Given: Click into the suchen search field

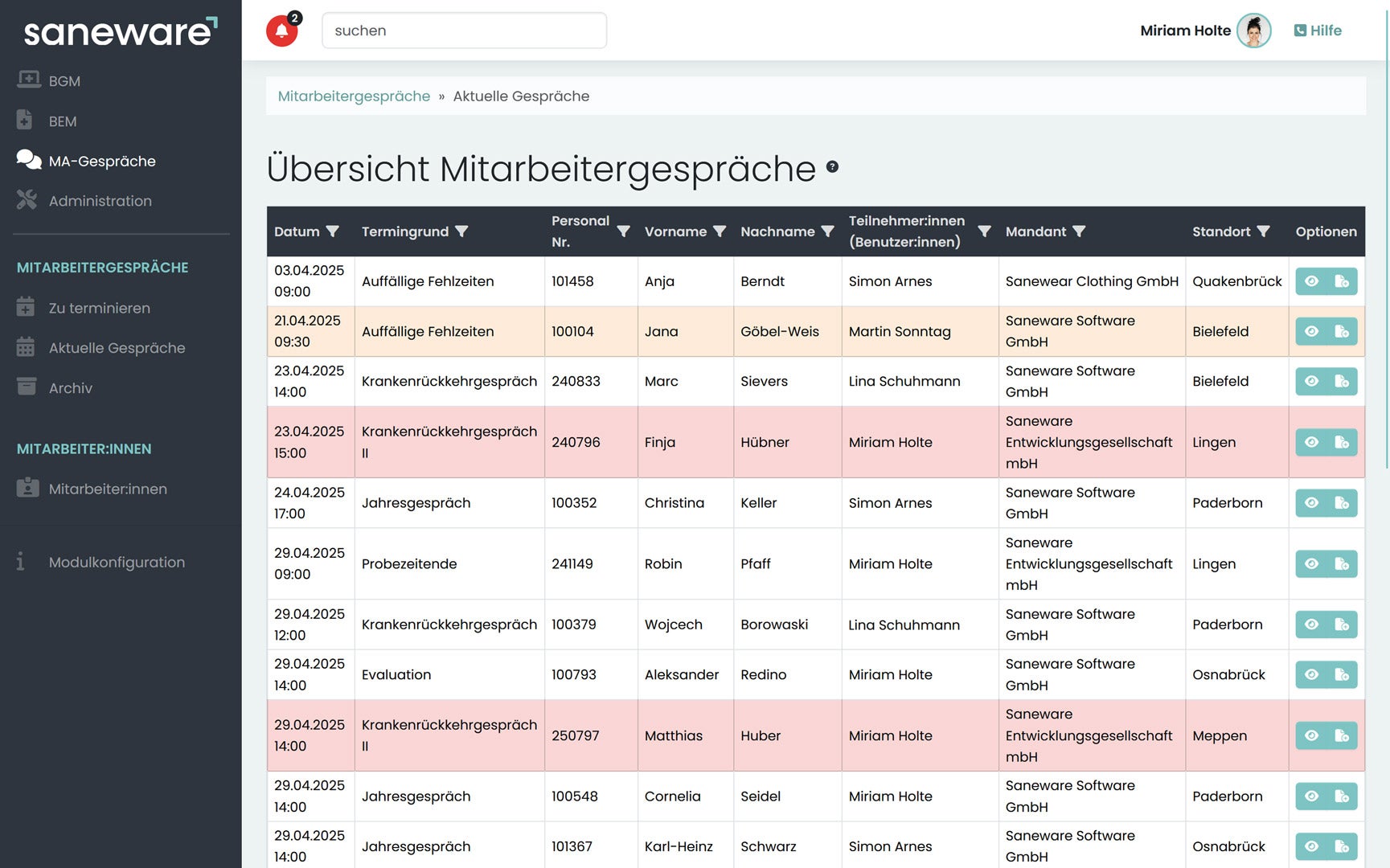Looking at the screenshot, I should pyautogui.click(x=464, y=31).
